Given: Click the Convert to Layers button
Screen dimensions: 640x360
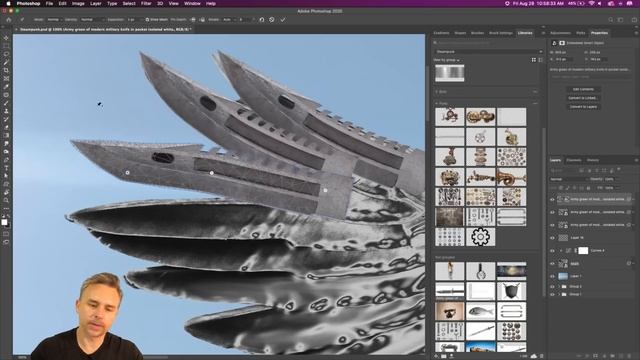Looking at the screenshot, I should point(583,107).
